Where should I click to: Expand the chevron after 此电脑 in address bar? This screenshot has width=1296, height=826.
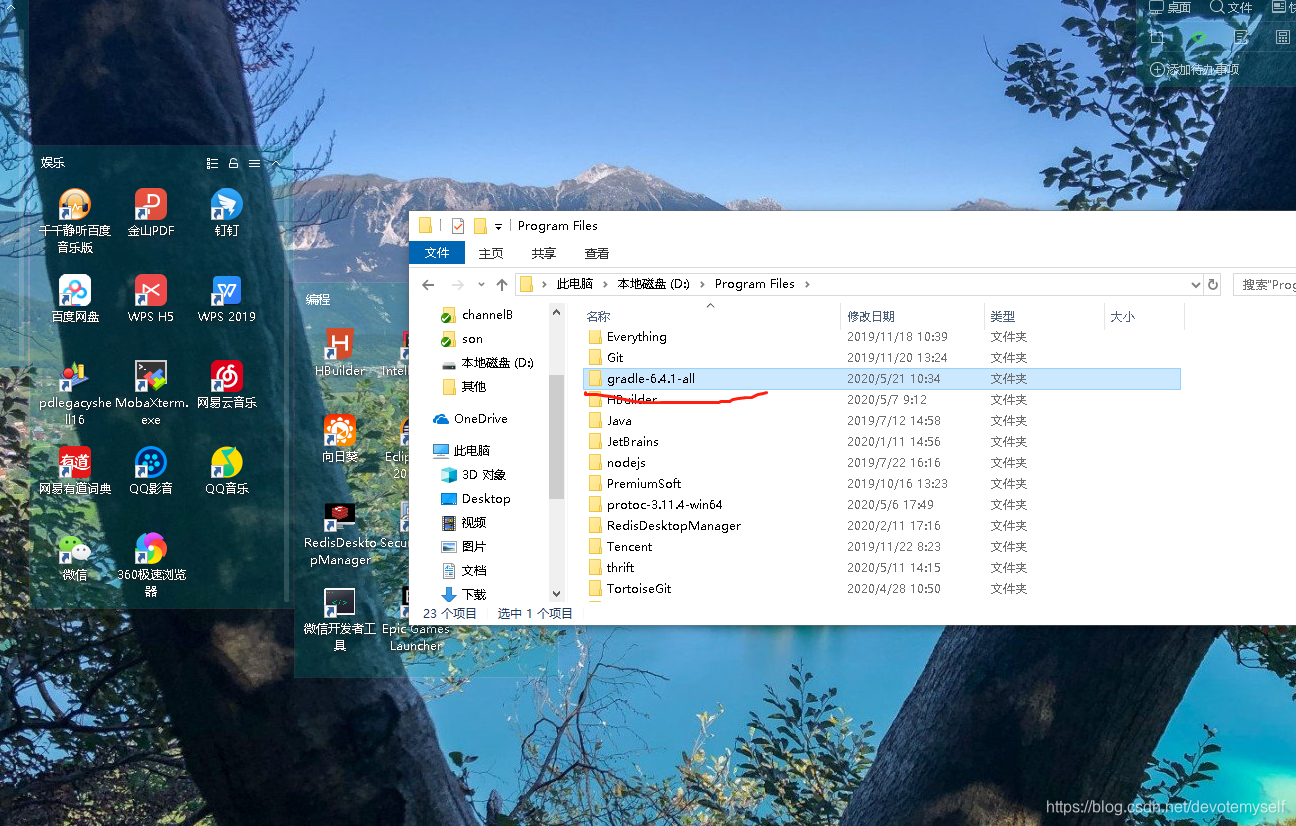click(x=605, y=284)
